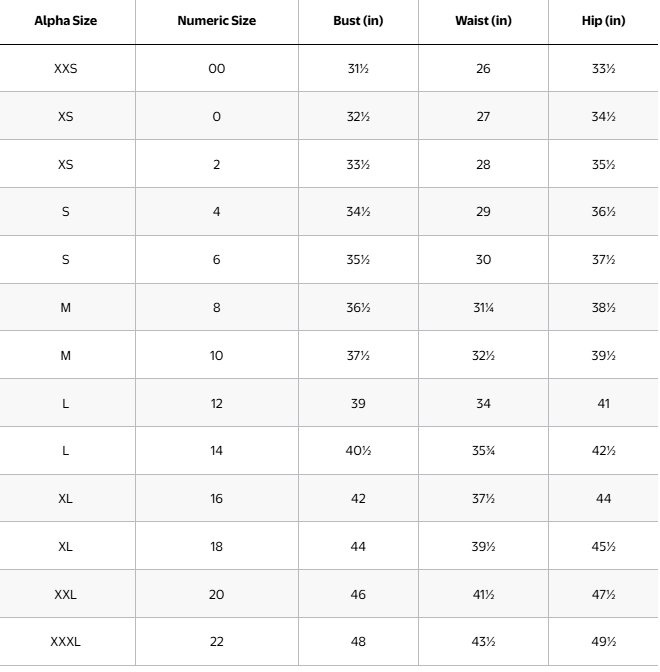Screen dimensions: 660x672
Task: Click the Waist (in) column header
Action: point(483,21)
